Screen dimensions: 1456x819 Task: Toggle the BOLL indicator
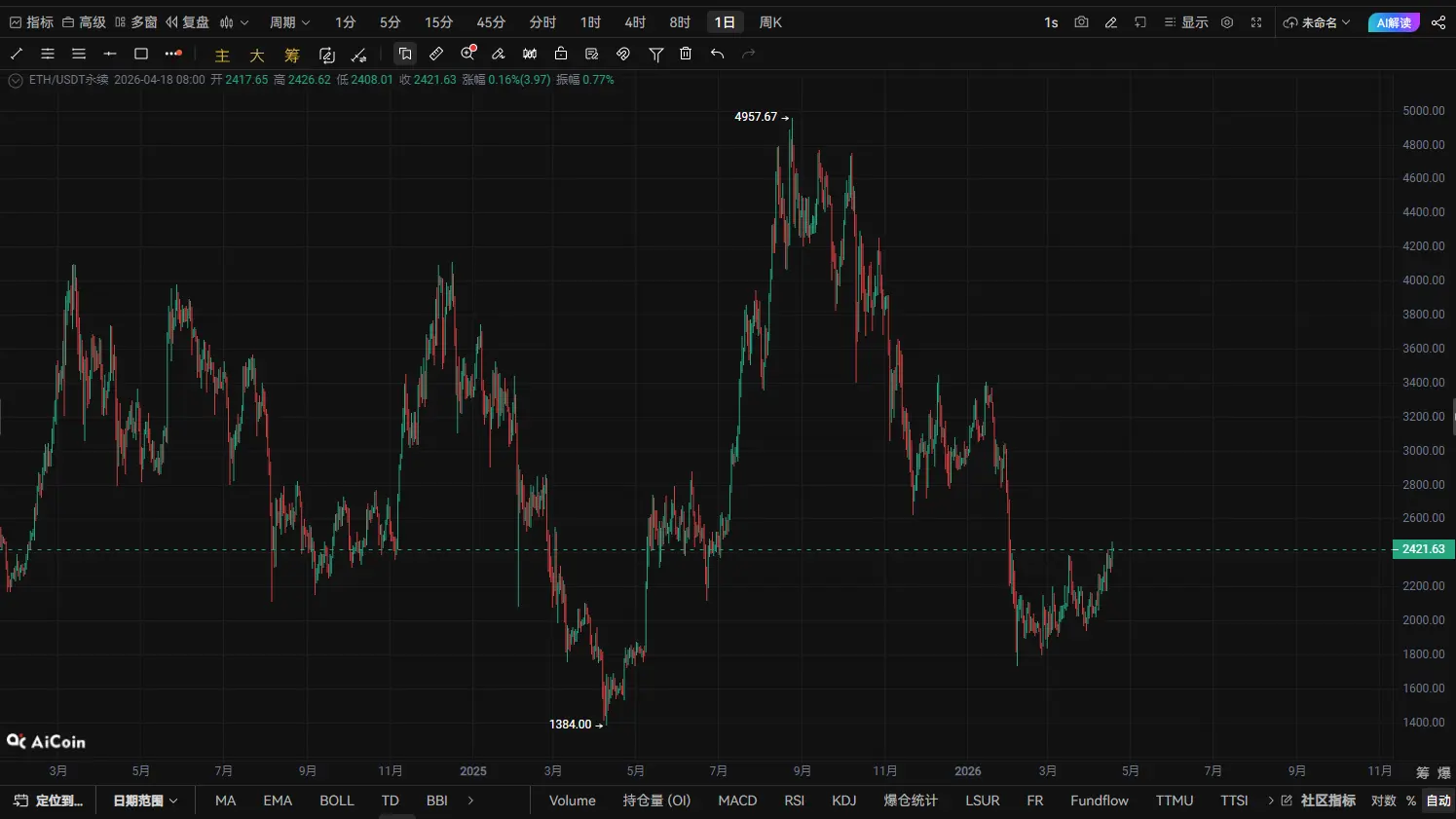point(337,800)
